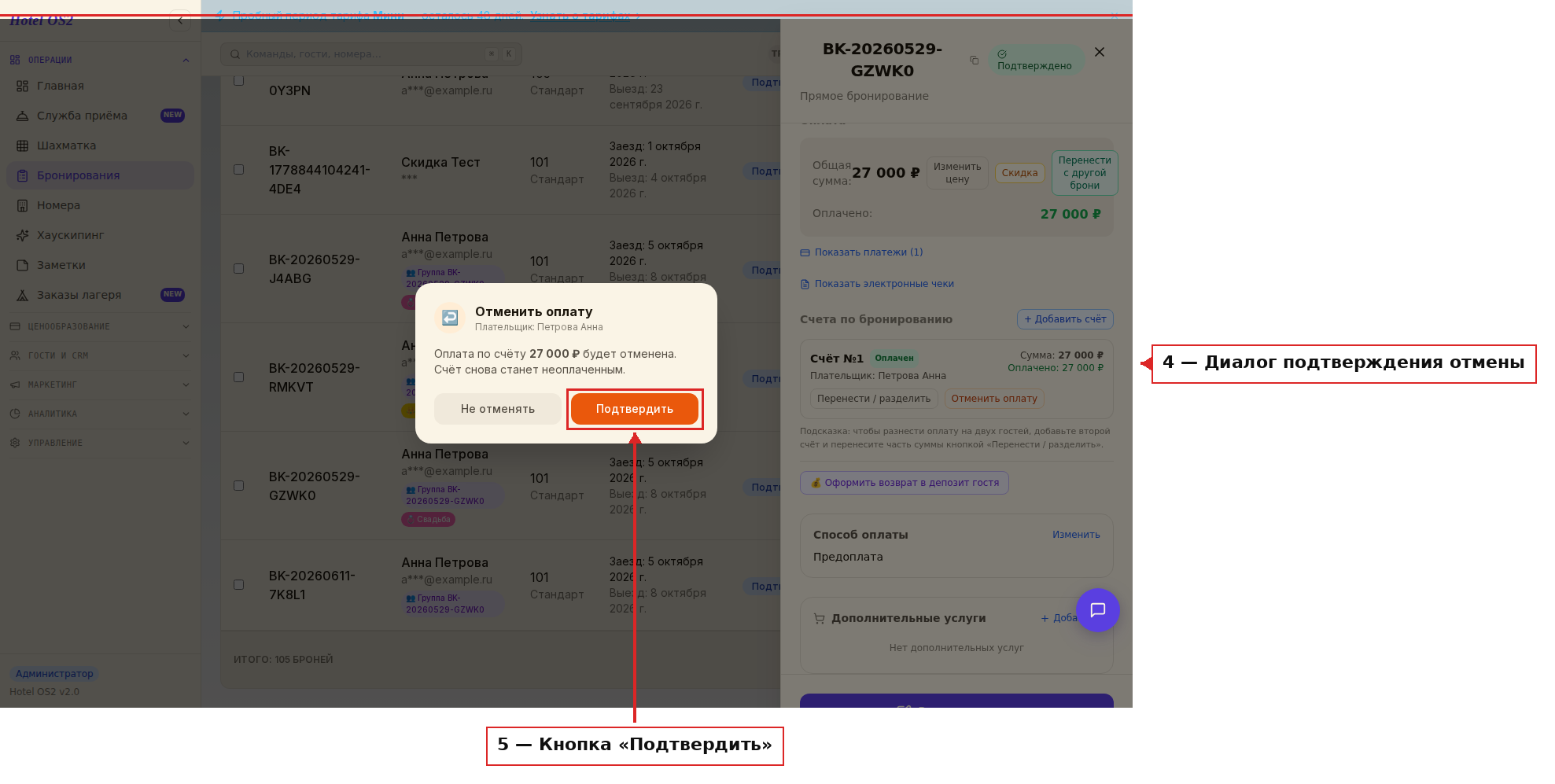Collapse the ОПЕРАЦИИ sidebar group

[x=100, y=60]
